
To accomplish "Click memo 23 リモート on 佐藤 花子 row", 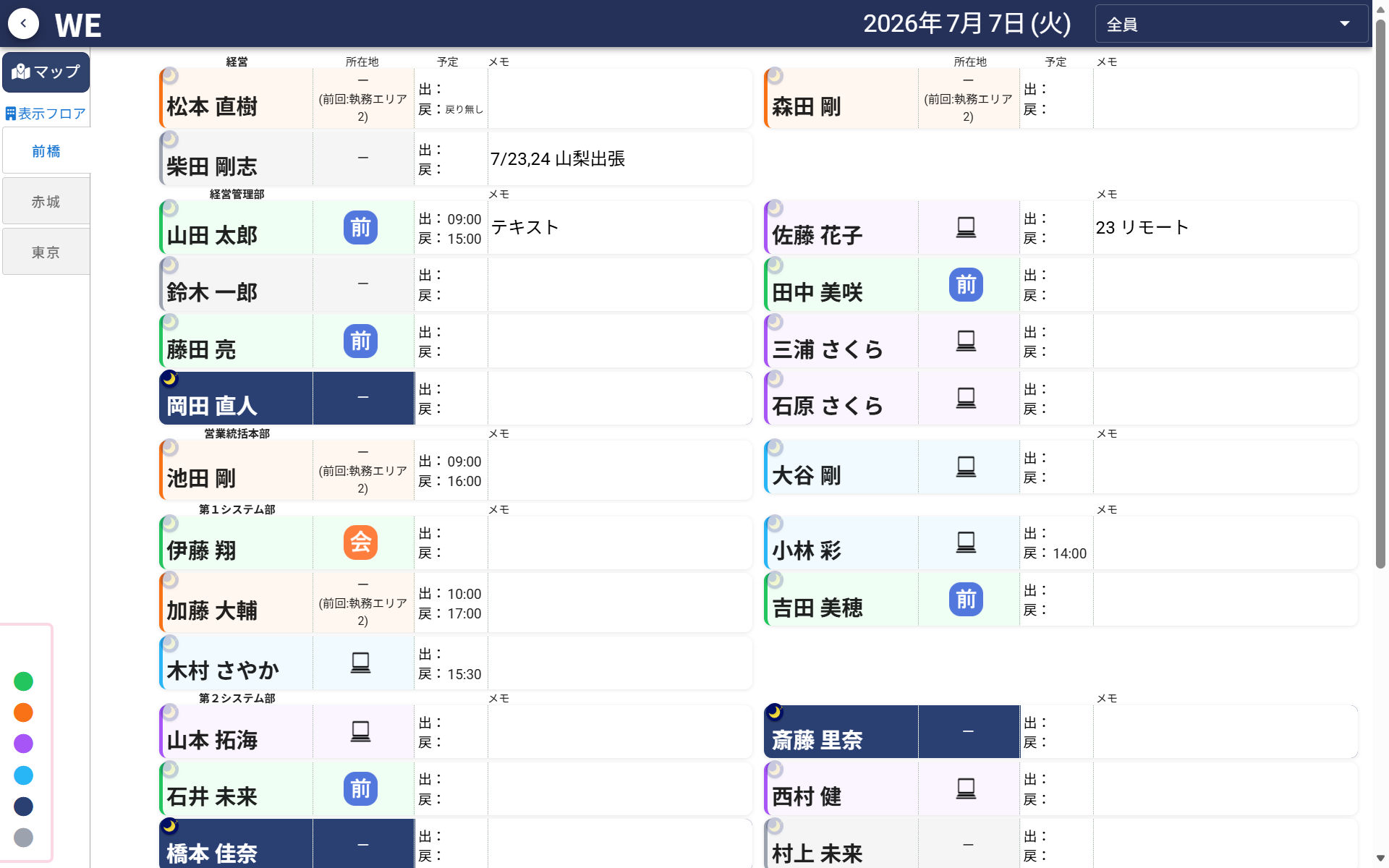I will click(1142, 227).
